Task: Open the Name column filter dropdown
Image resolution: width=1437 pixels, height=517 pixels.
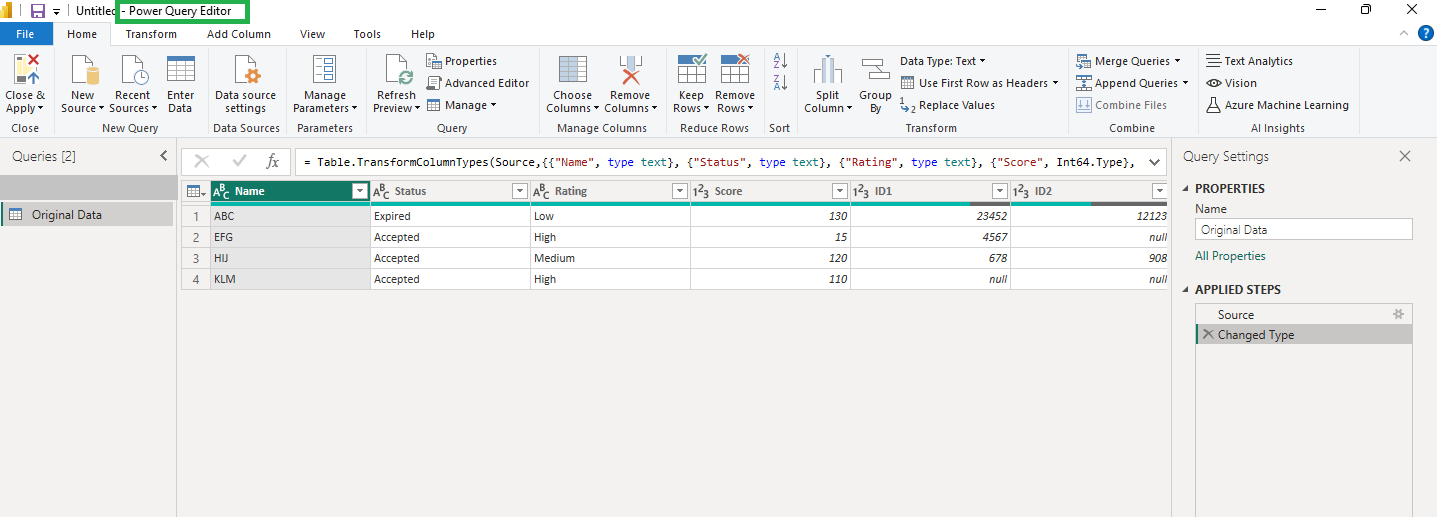Action: click(x=360, y=191)
